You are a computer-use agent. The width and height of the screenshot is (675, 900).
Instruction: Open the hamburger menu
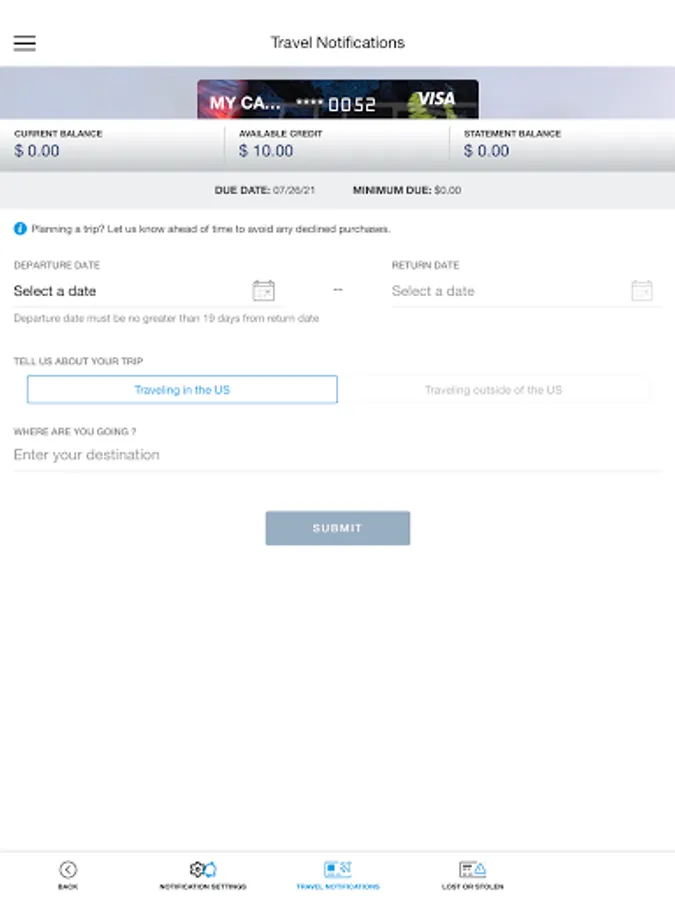click(25, 43)
